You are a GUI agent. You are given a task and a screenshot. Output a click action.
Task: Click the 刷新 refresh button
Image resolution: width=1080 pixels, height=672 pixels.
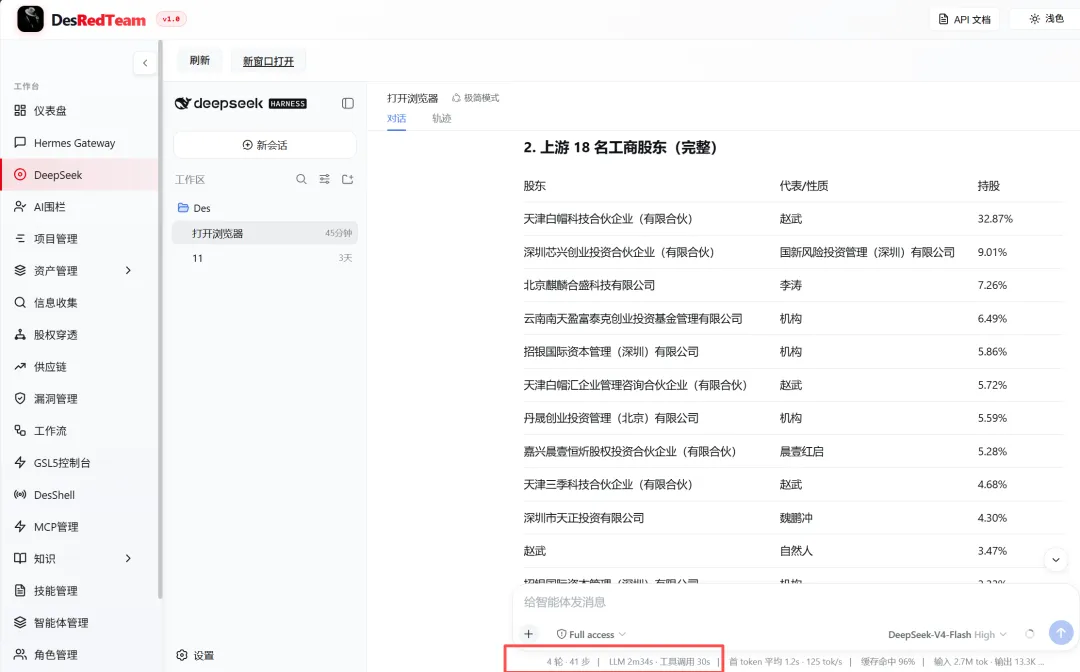pos(200,61)
